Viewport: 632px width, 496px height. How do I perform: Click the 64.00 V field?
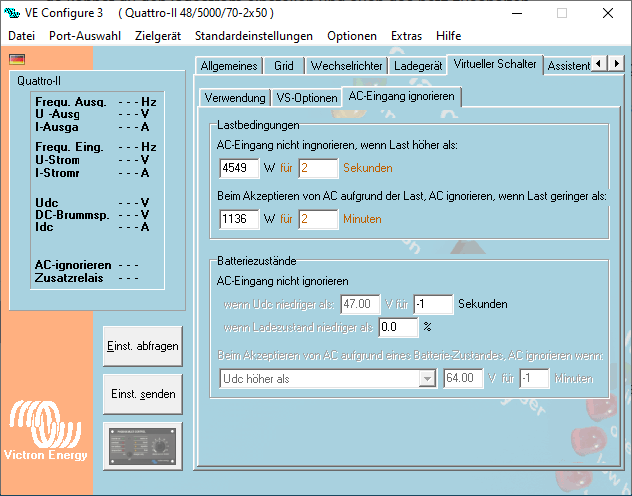point(463,378)
